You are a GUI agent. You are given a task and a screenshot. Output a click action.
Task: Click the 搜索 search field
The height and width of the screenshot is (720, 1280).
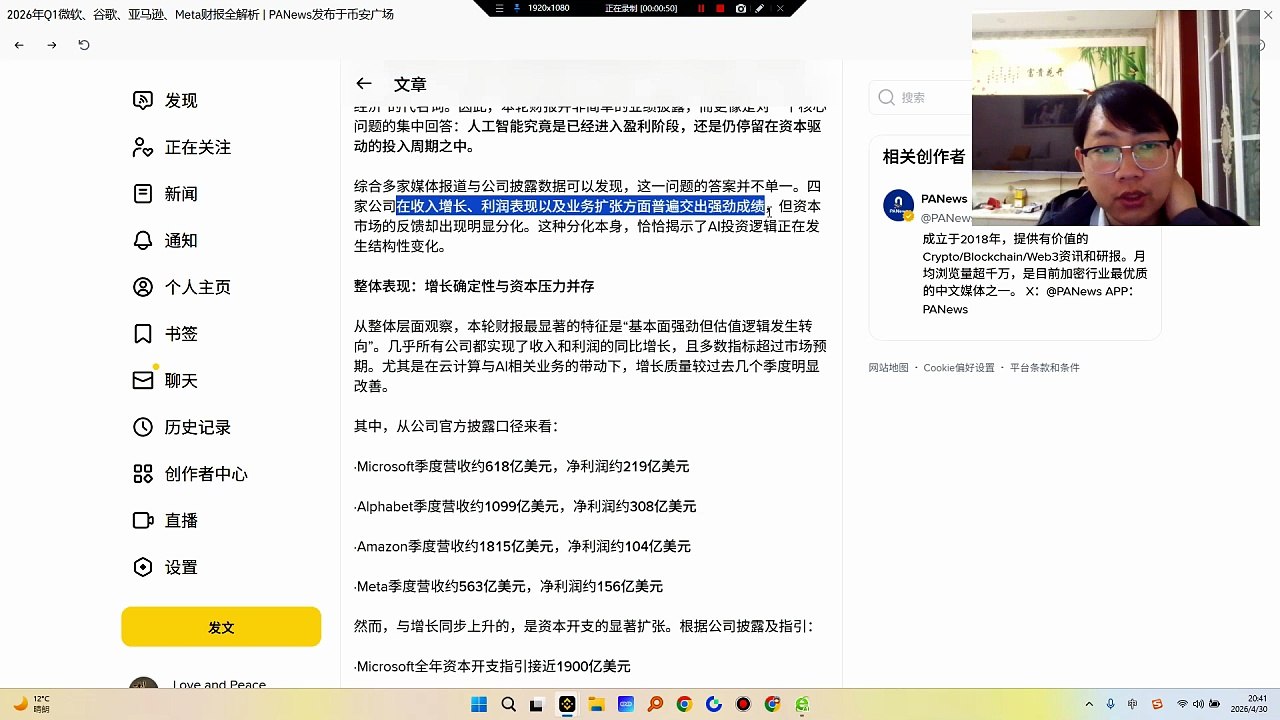point(920,97)
